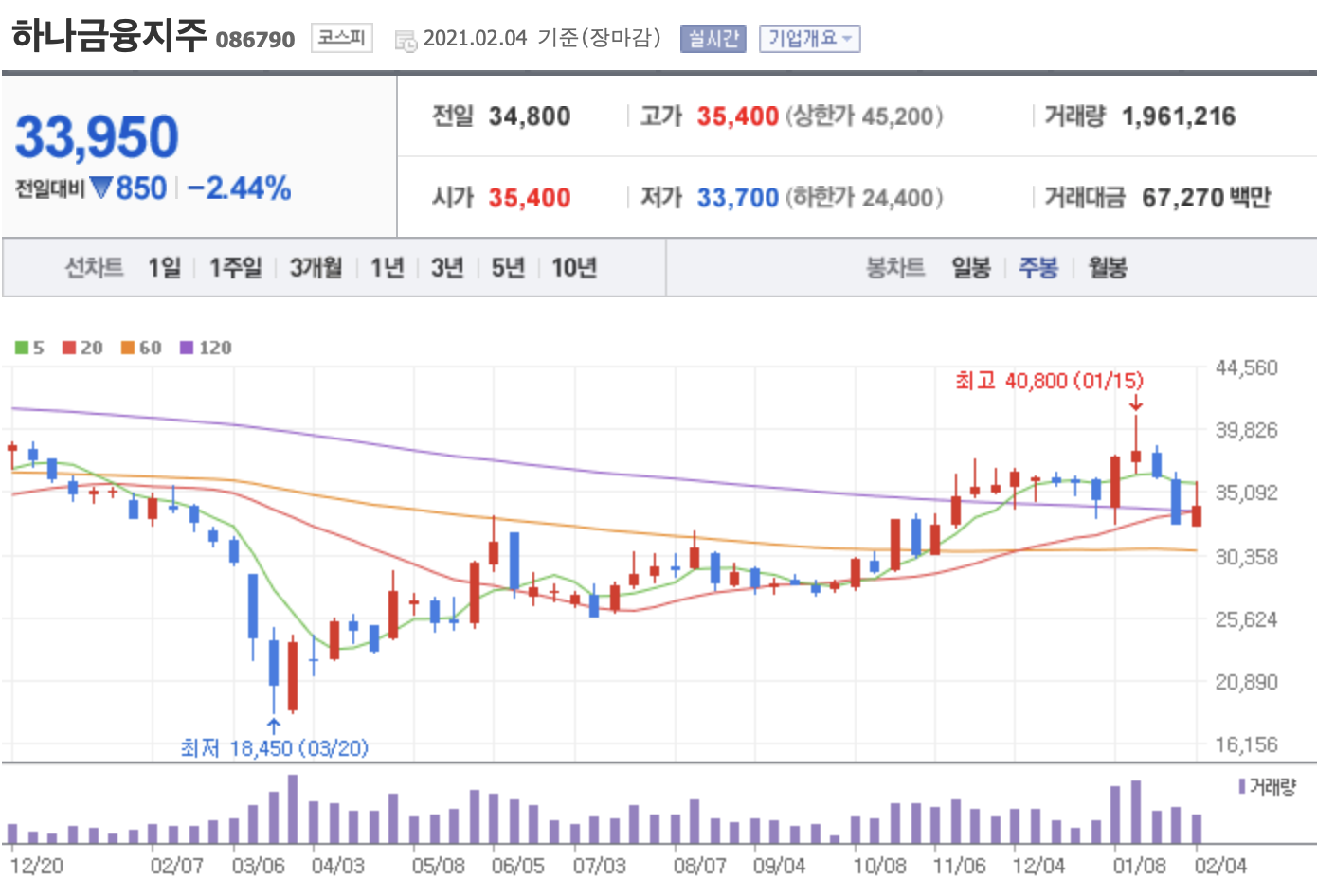Click the 12/20 date axis label
This screenshot has height=896, width=1317.
coord(37,866)
